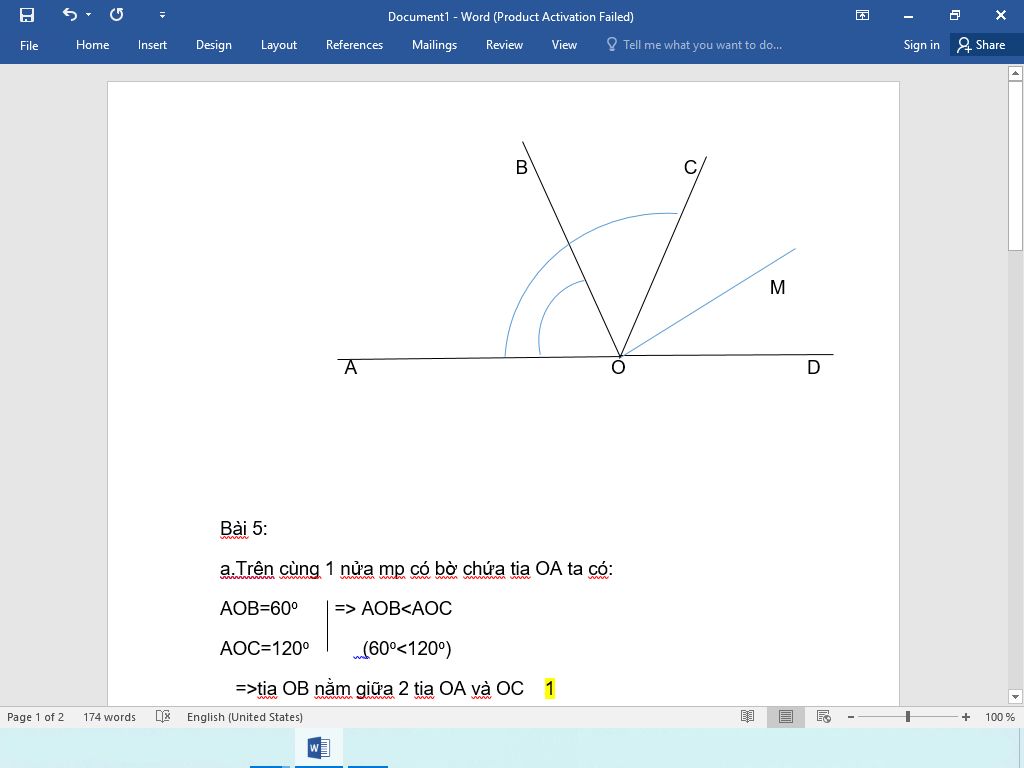The image size is (1024, 768).
Task: Click the text 'AOB=60º'
Action: 259,609
